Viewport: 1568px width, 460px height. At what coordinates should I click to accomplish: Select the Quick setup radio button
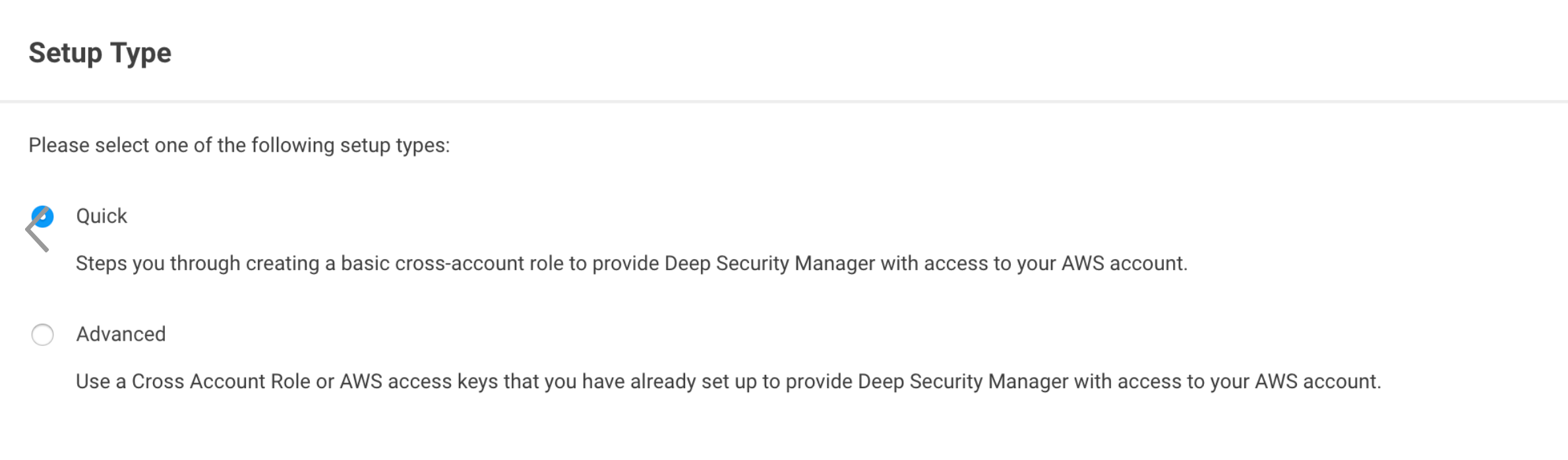pos(43,216)
